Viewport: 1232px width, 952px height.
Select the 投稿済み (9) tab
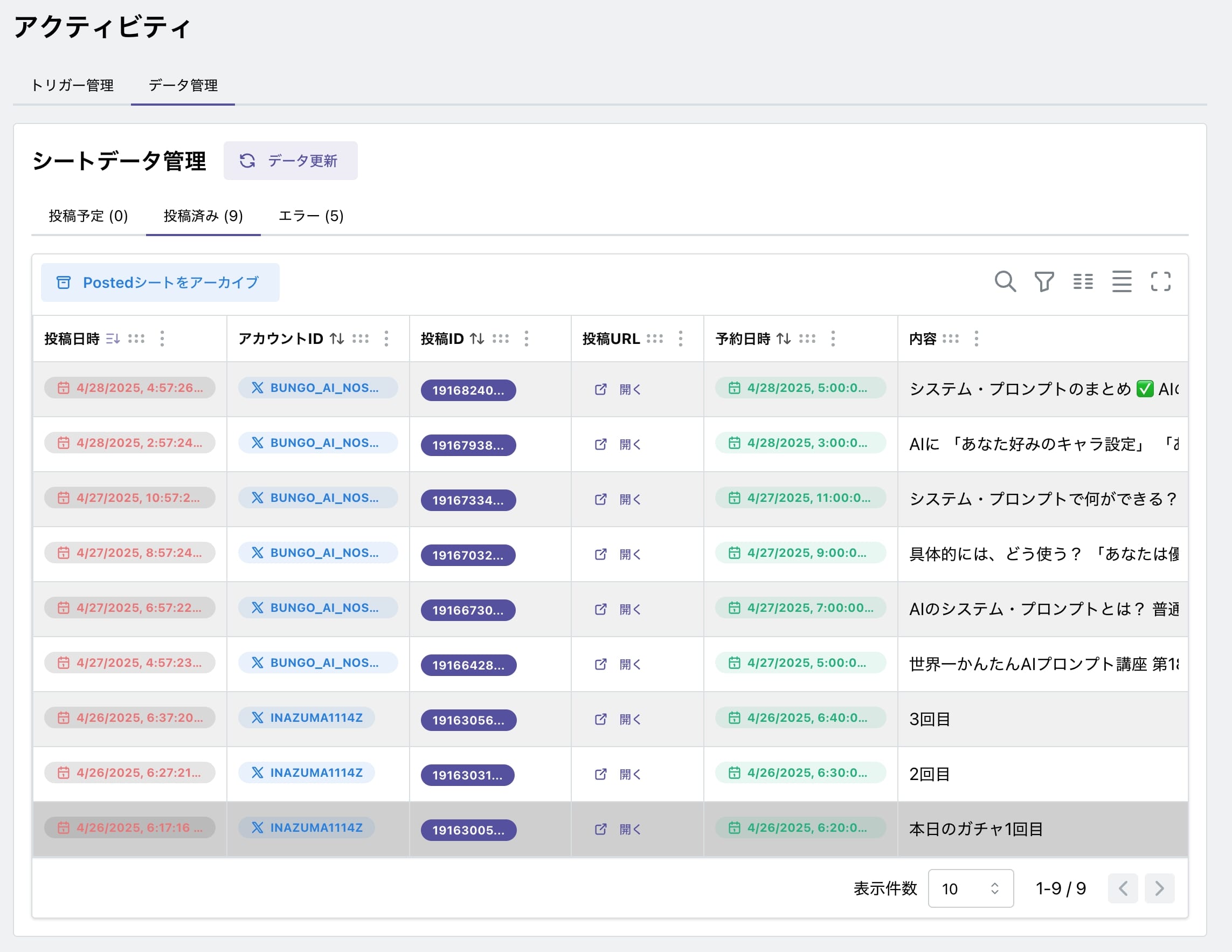pos(203,216)
